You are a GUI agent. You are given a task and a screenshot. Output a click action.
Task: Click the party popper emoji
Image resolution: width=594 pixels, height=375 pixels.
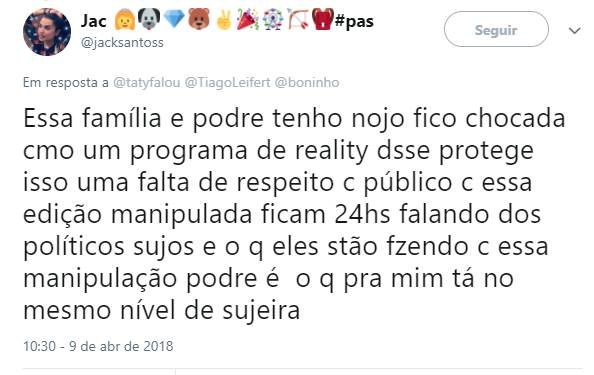click(247, 20)
